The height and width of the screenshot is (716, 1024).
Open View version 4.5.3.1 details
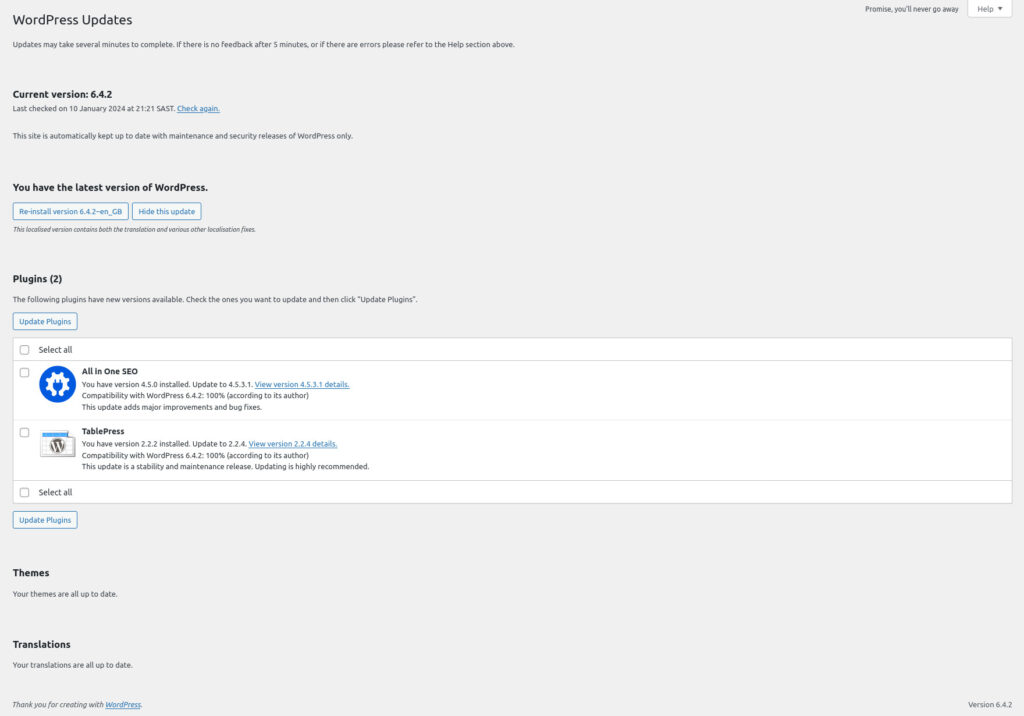[304, 383]
